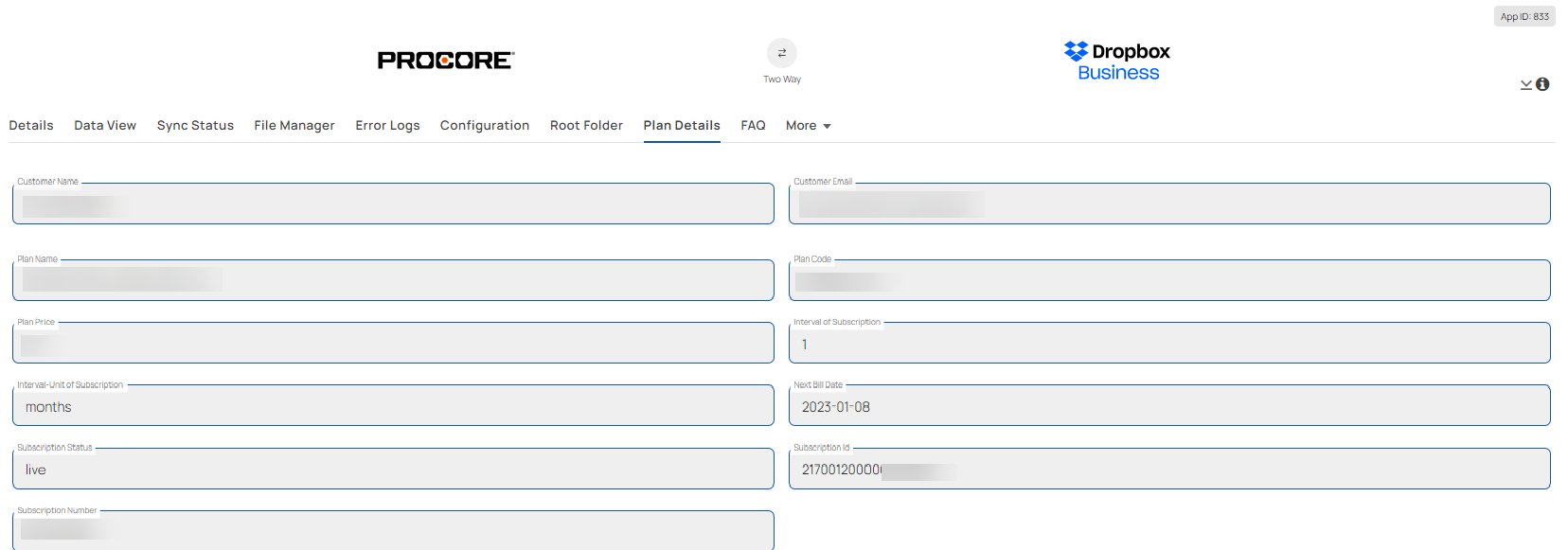
Task: Open the Root Folder tab
Action: point(586,125)
